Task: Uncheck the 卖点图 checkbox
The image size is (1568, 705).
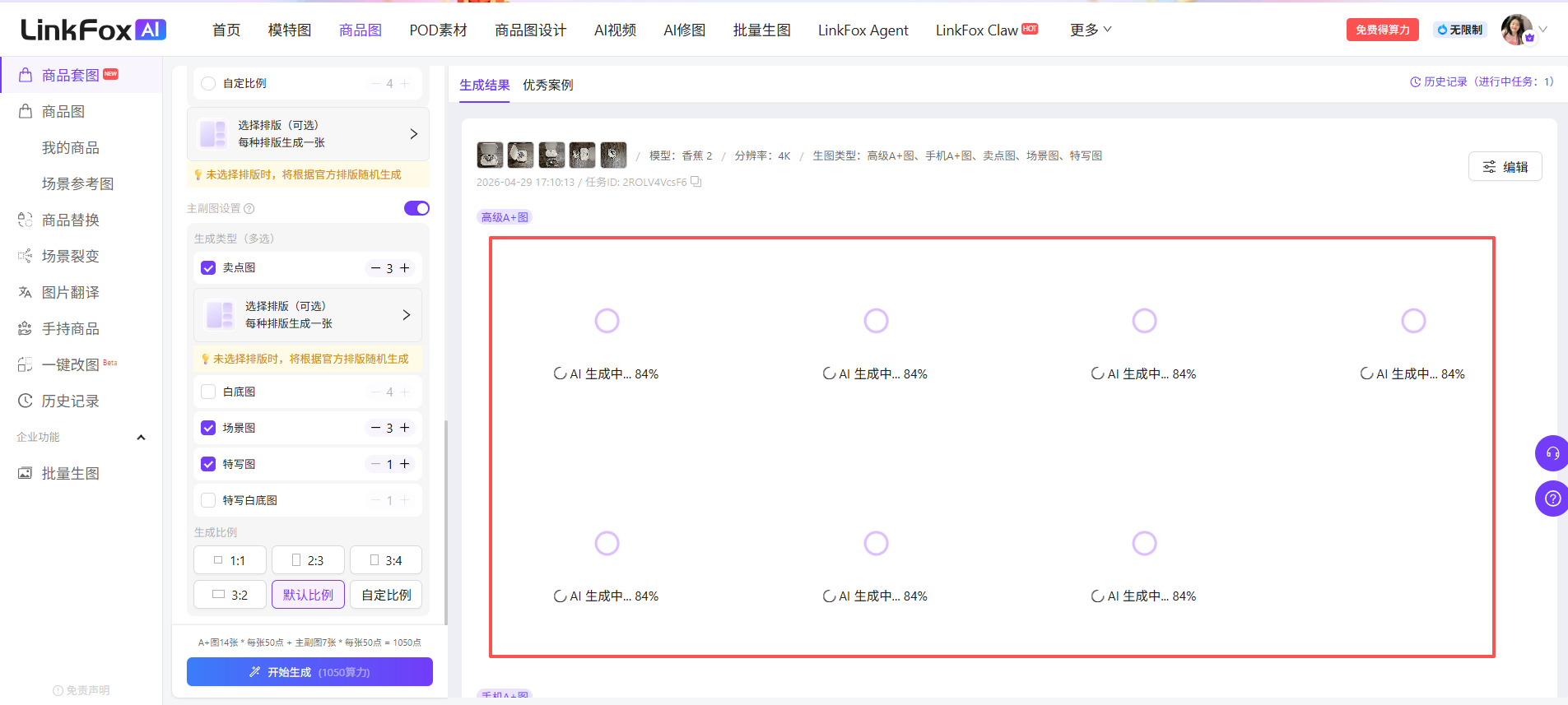Action: [x=208, y=268]
